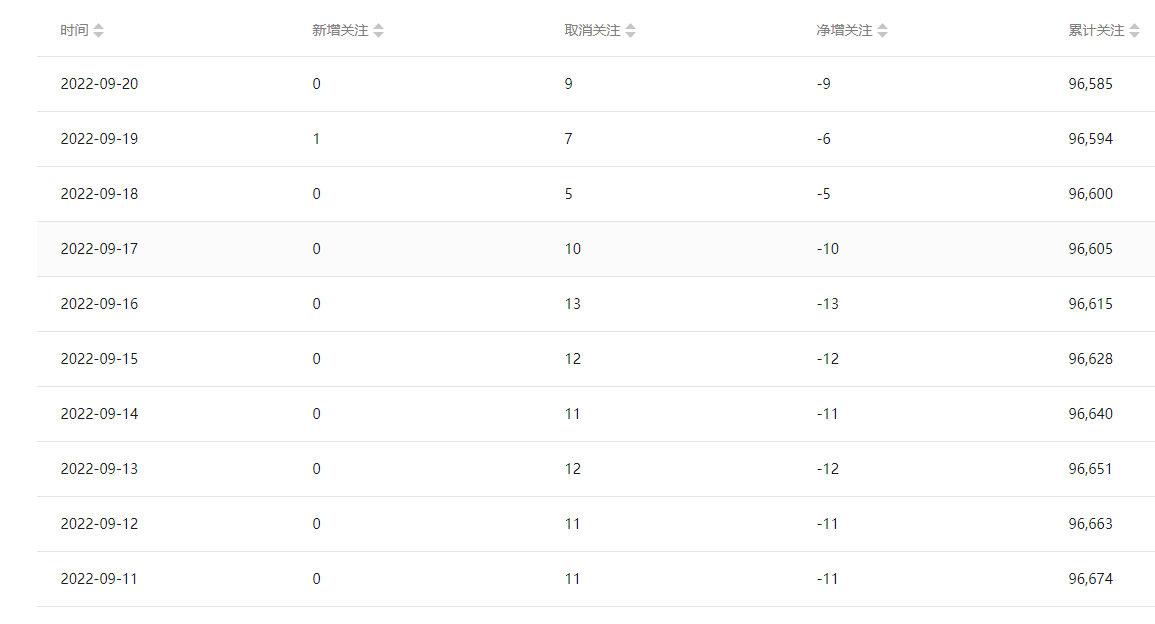This screenshot has width=1155, height=624.
Task: Click the cumulative value 96,585
Action: (1090, 84)
